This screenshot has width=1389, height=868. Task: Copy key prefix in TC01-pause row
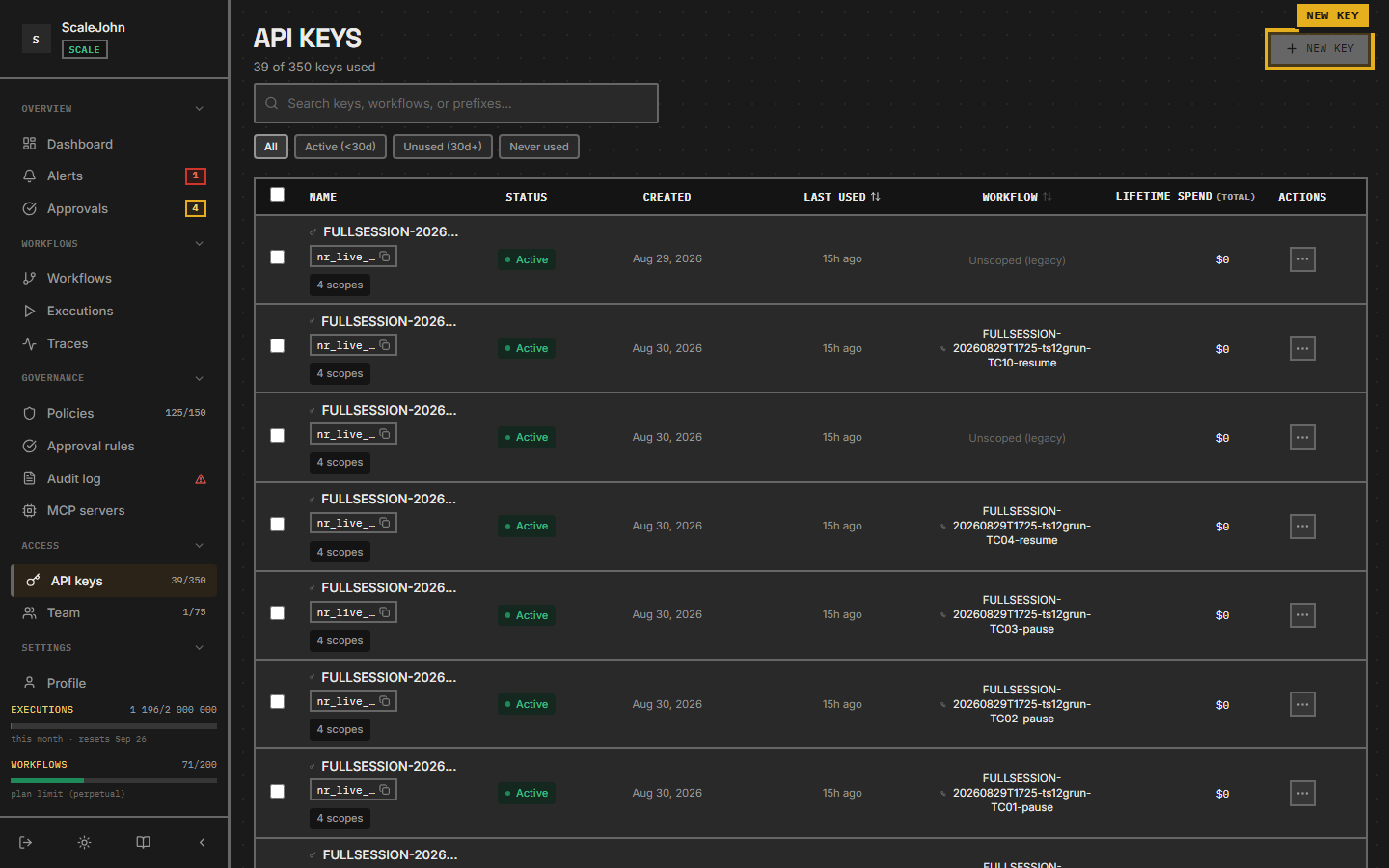pyautogui.click(x=385, y=790)
